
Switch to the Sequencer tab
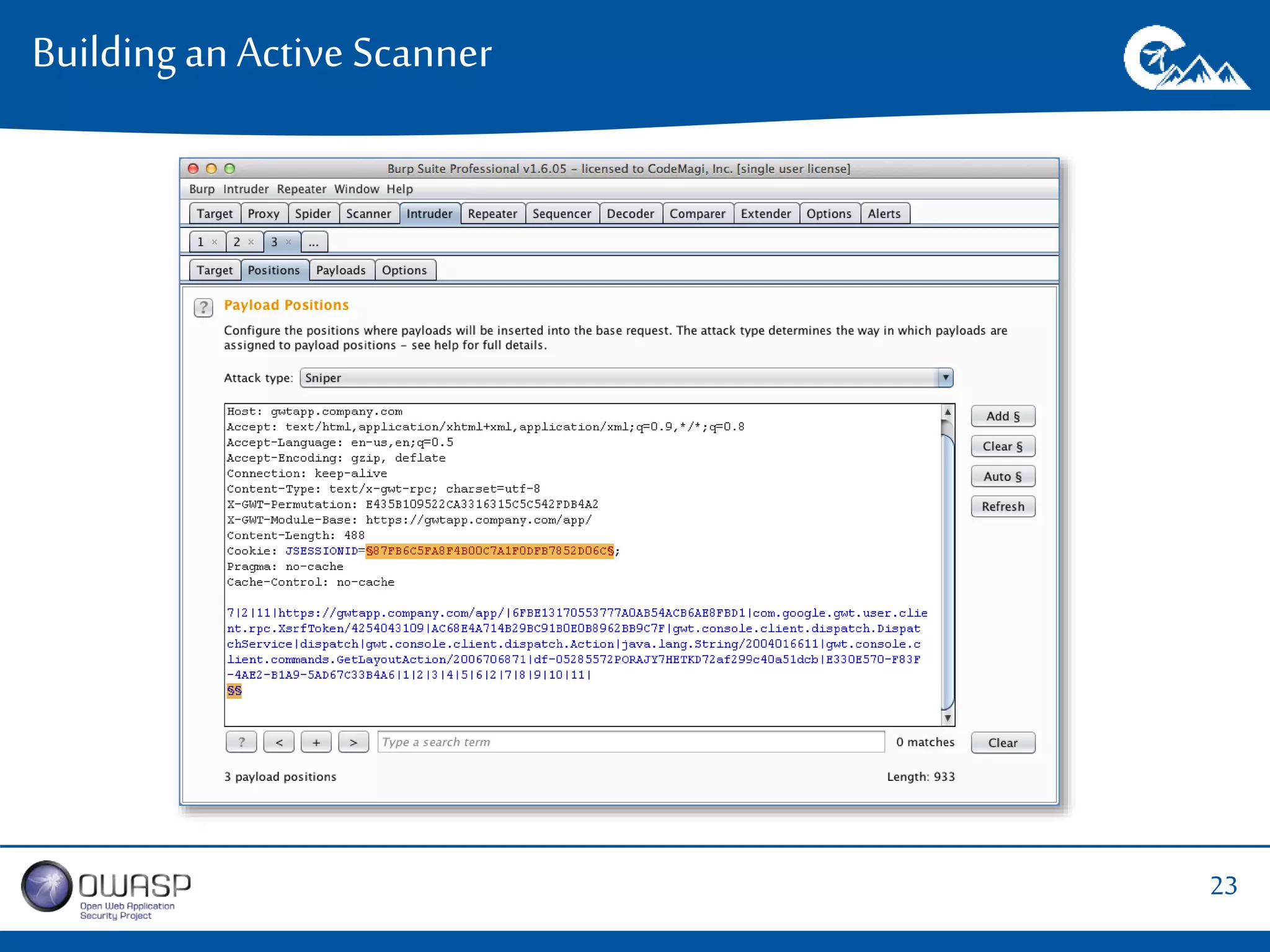click(x=562, y=214)
